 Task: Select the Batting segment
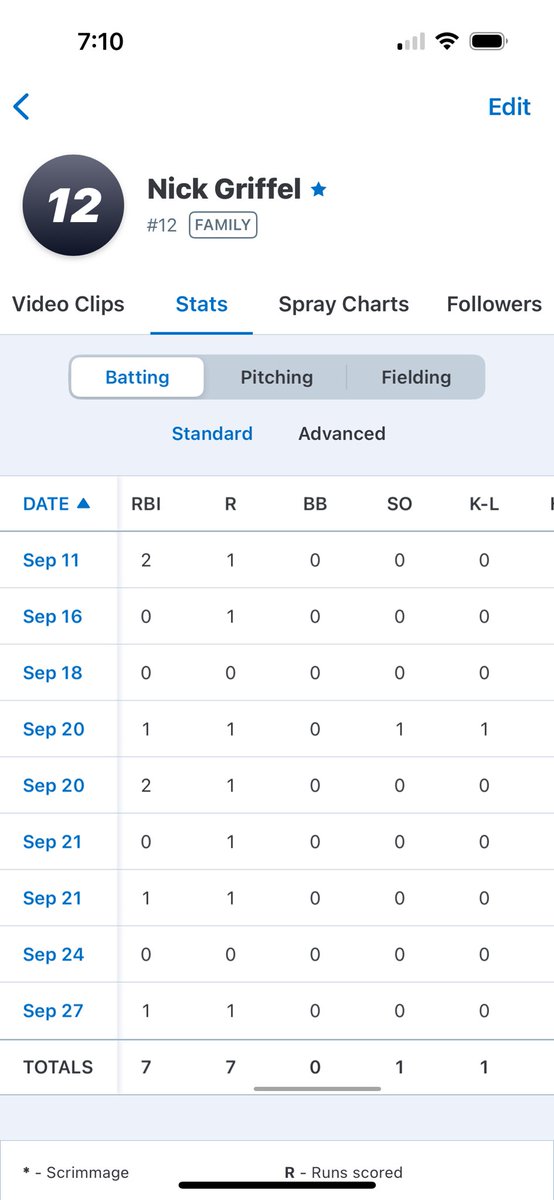137,377
